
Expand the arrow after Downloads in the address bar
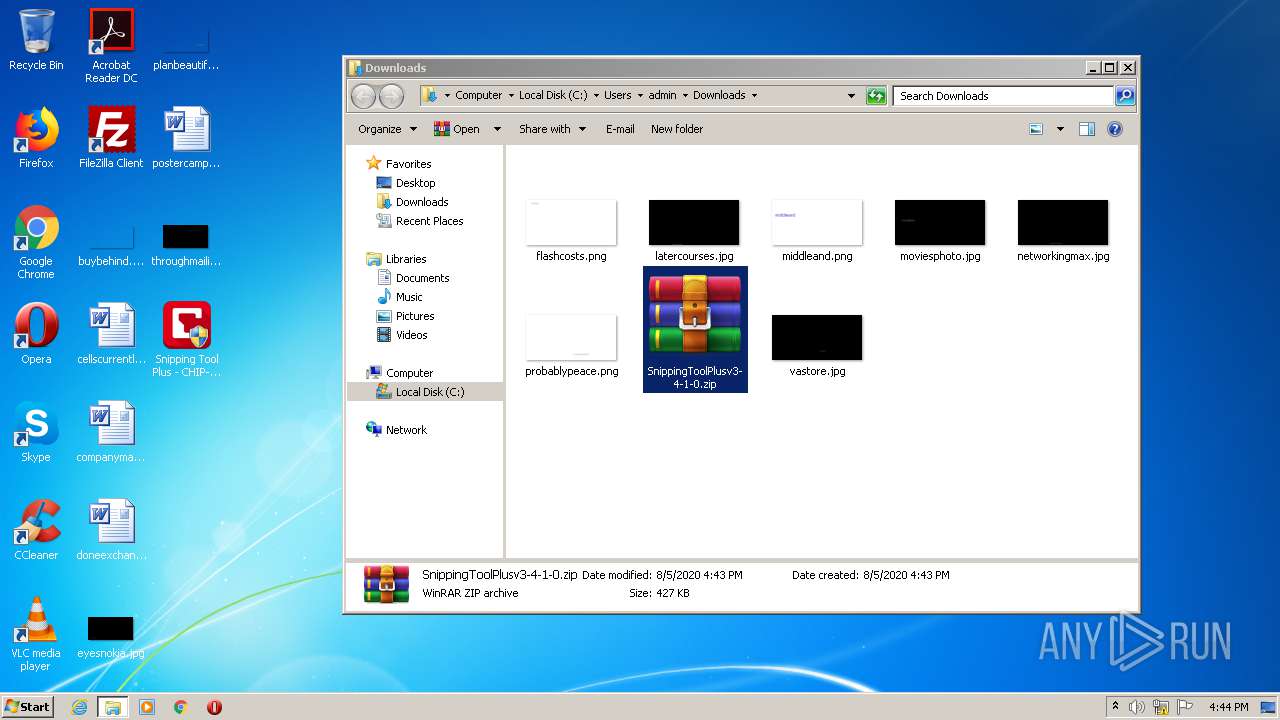(x=754, y=96)
